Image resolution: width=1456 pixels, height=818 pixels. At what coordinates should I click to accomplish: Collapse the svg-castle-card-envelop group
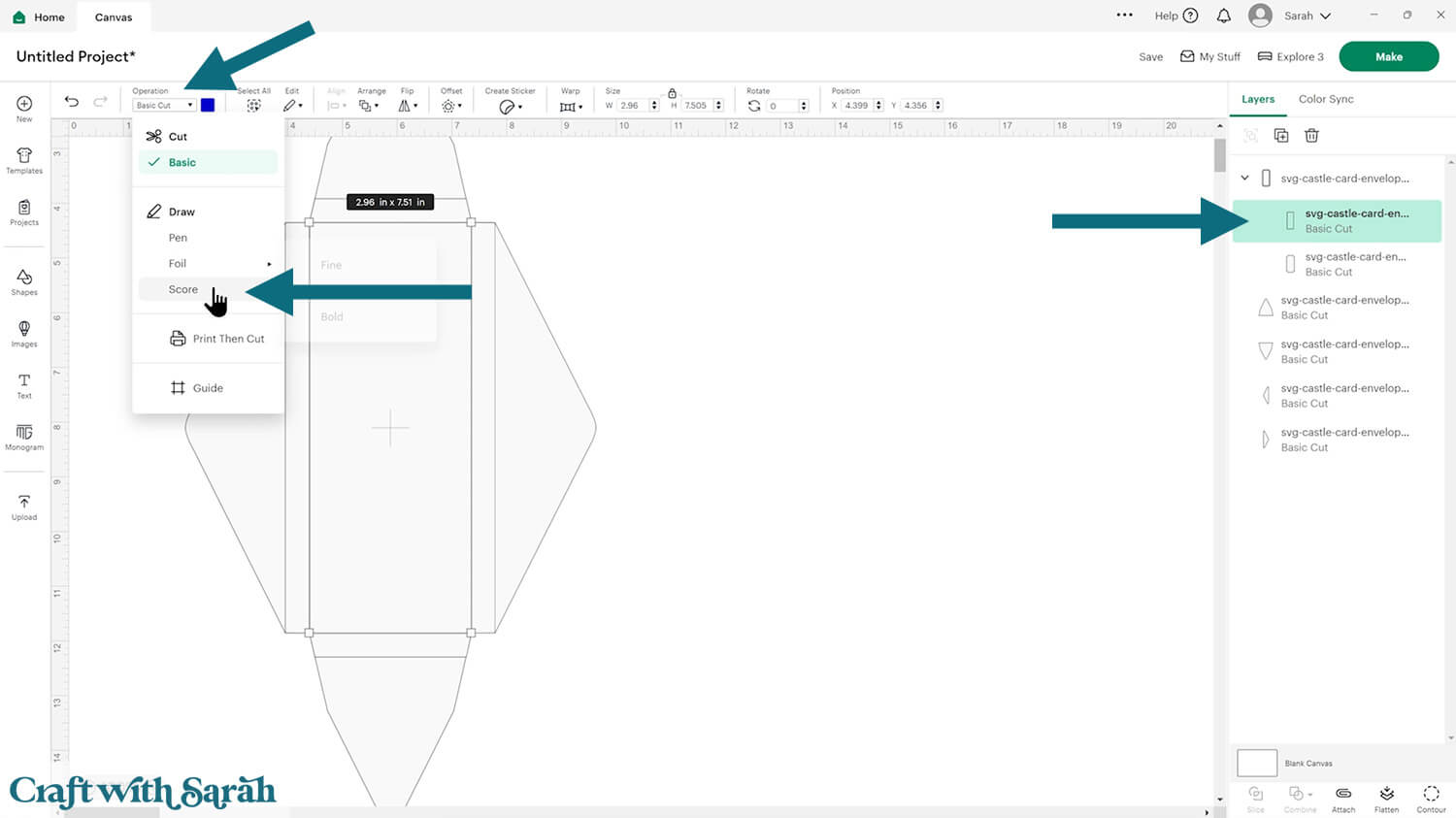1245,179
